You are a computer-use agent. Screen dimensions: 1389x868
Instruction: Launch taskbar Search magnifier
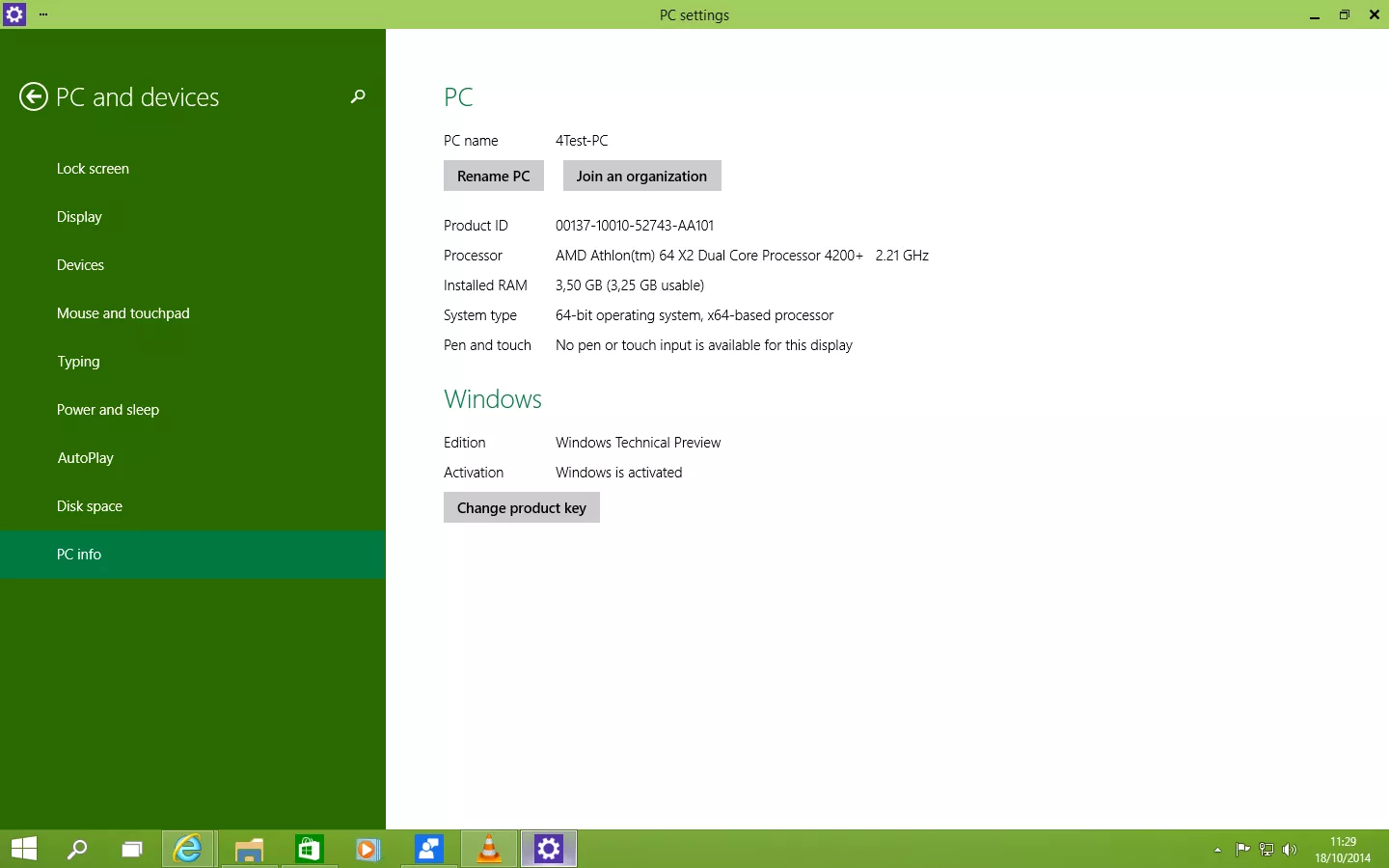pos(77,849)
